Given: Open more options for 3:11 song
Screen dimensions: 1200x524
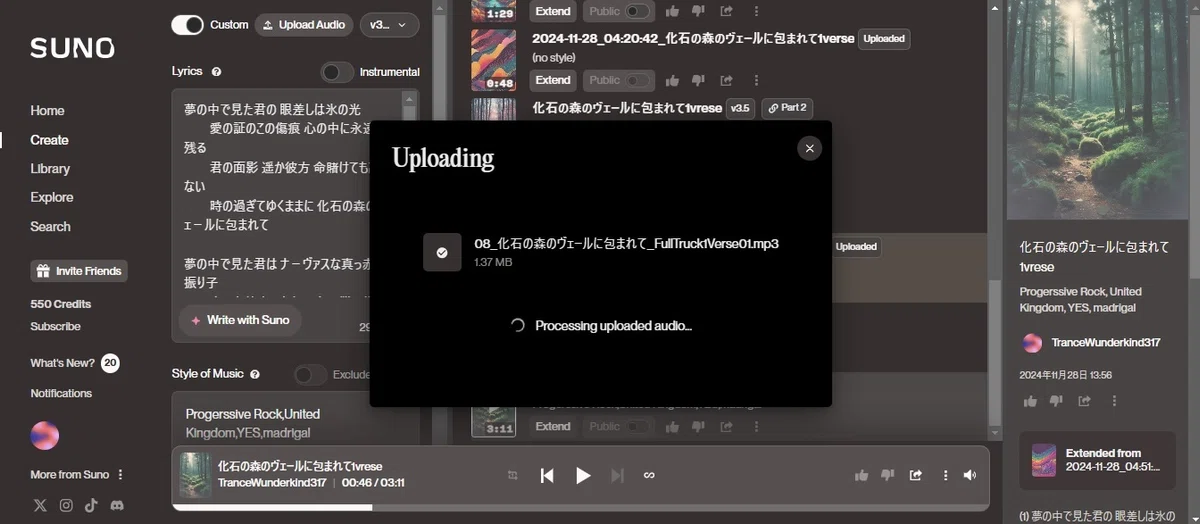Looking at the screenshot, I should coord(755,426).
